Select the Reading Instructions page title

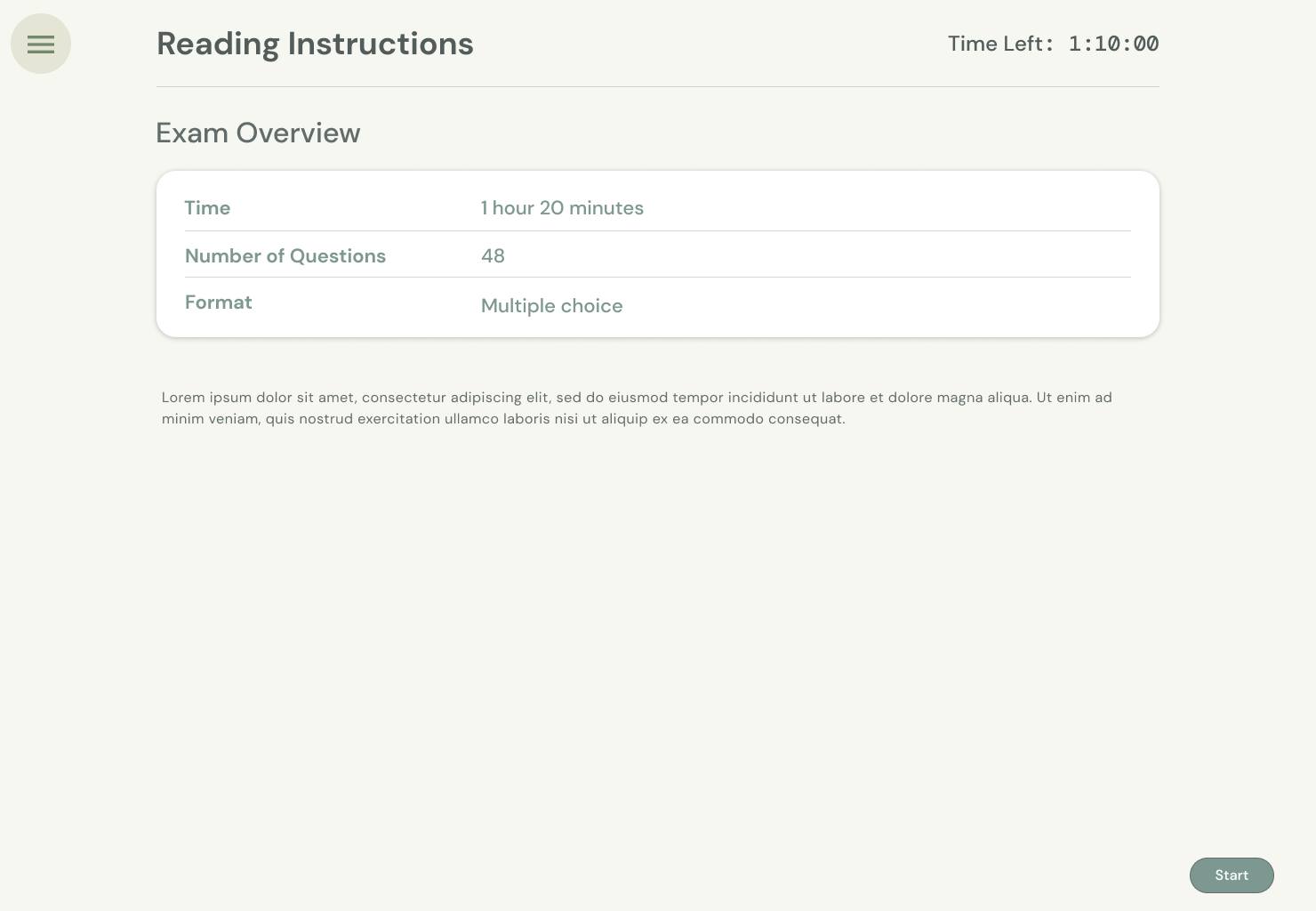tap(315, 44)
